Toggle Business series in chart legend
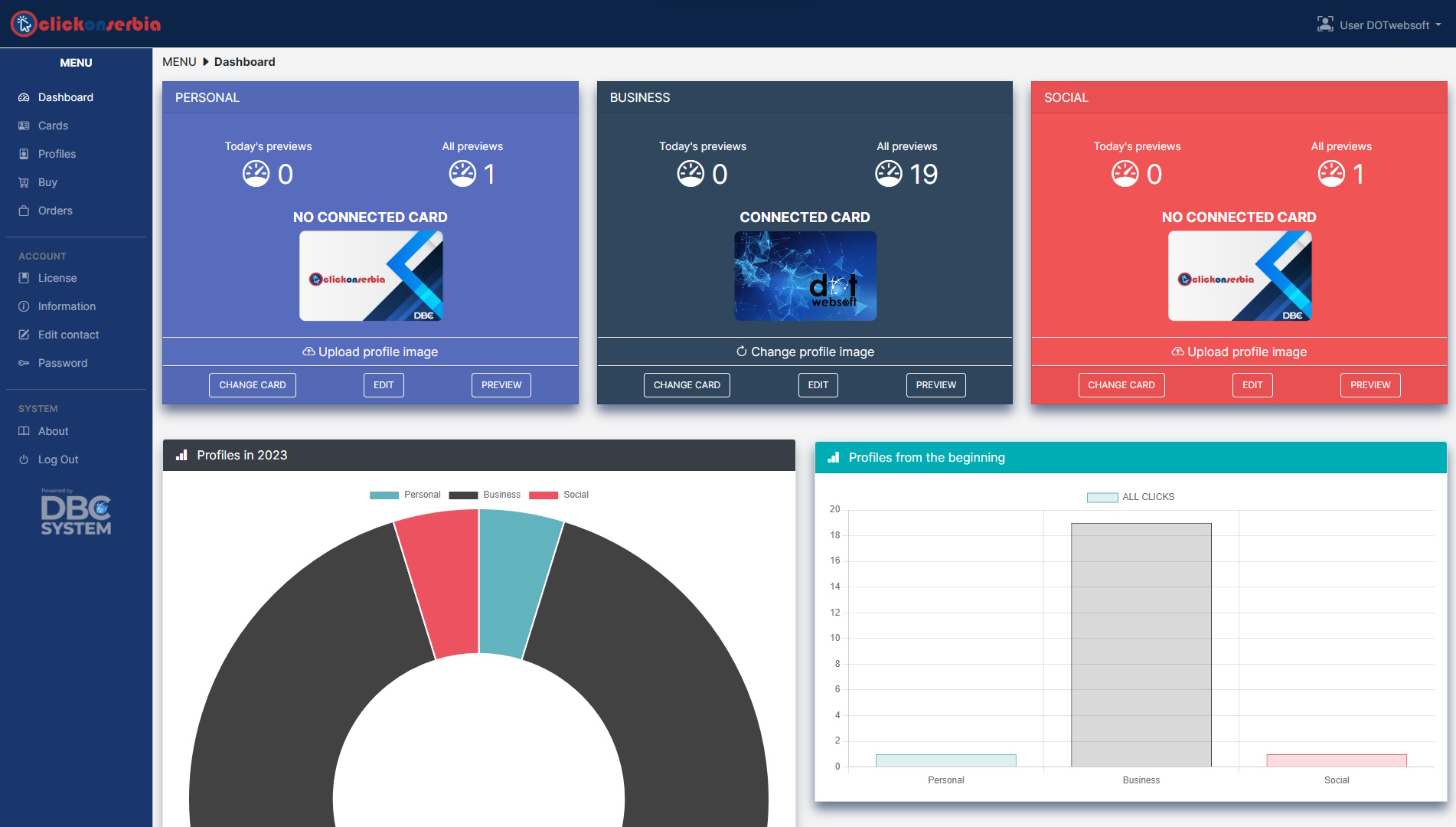Image resolution: width=1456 pixels, height=827 pixels. pos(484,495)
